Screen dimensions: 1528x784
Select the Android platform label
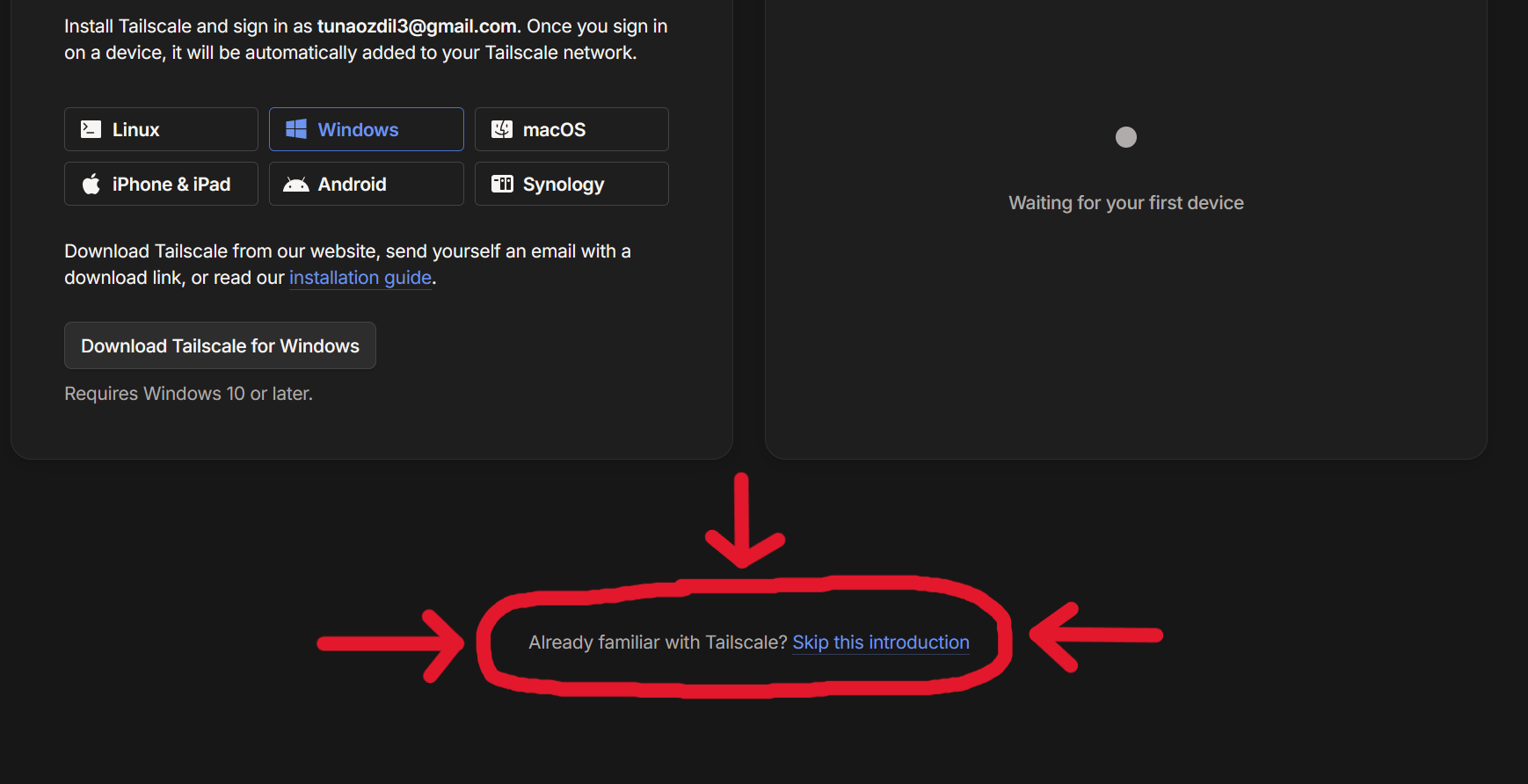tap(352, 185)
